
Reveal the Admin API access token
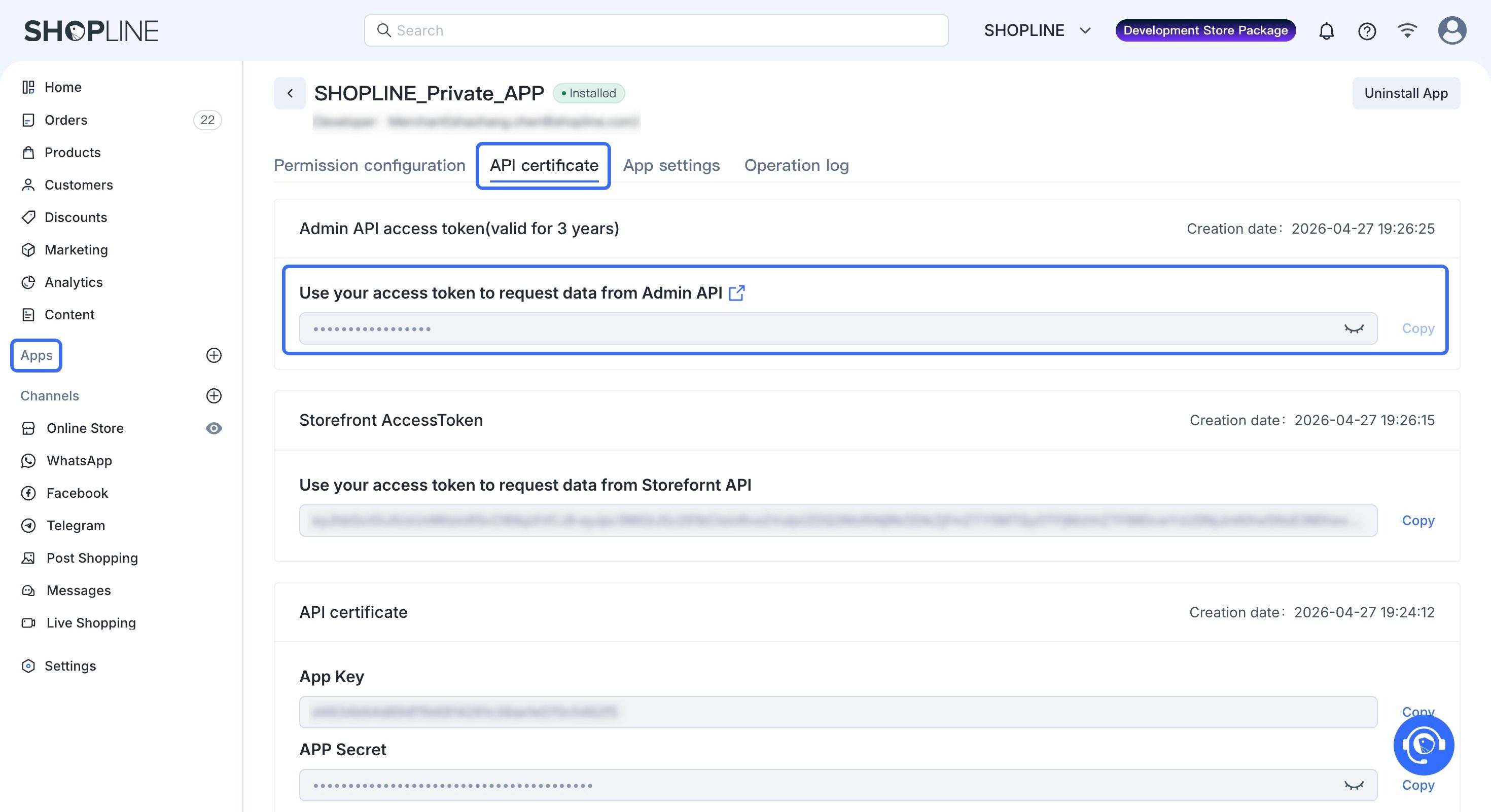(1354, 328)
